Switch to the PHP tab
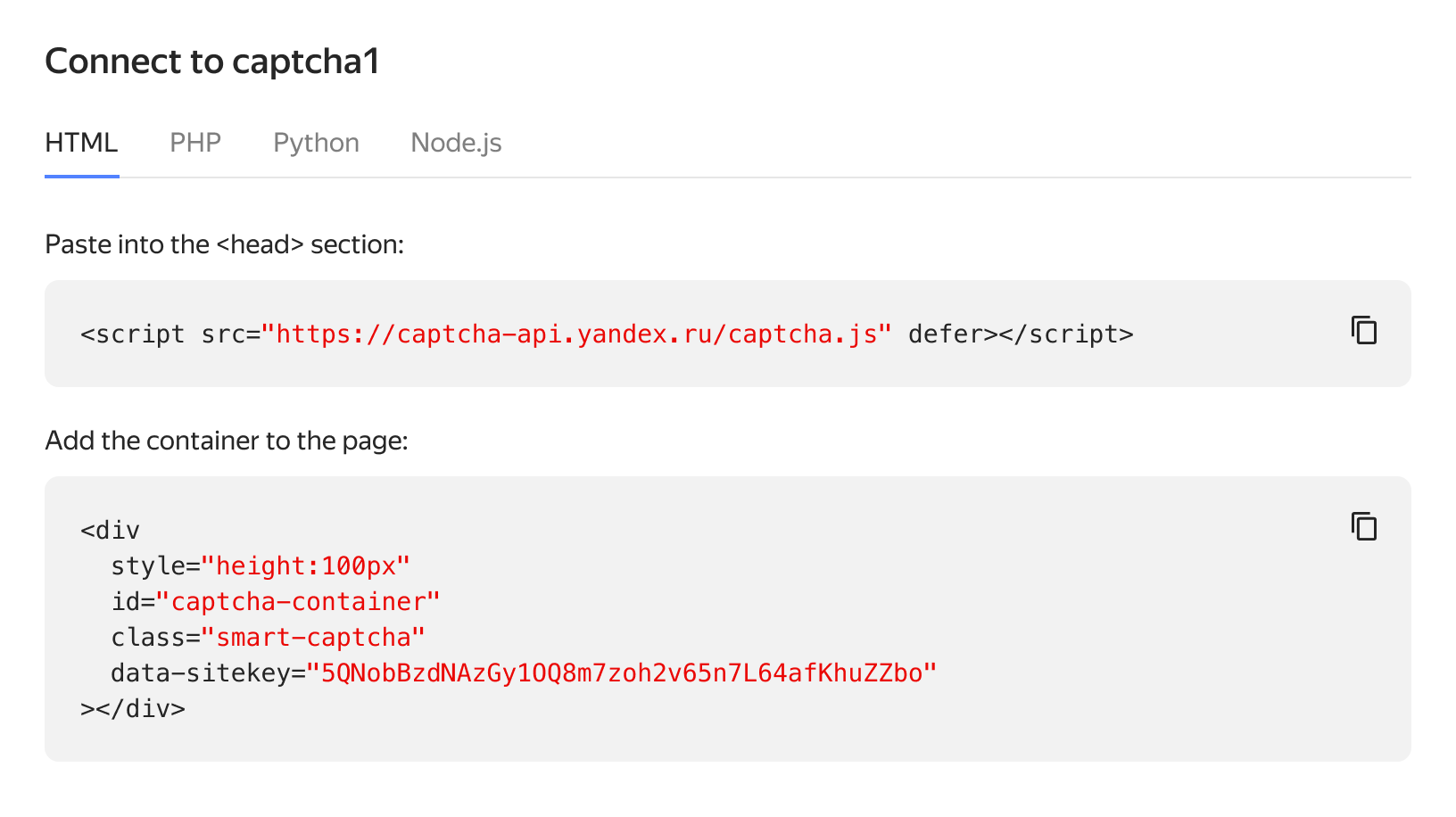The image size is (1456, 817). tap(195, 143)
